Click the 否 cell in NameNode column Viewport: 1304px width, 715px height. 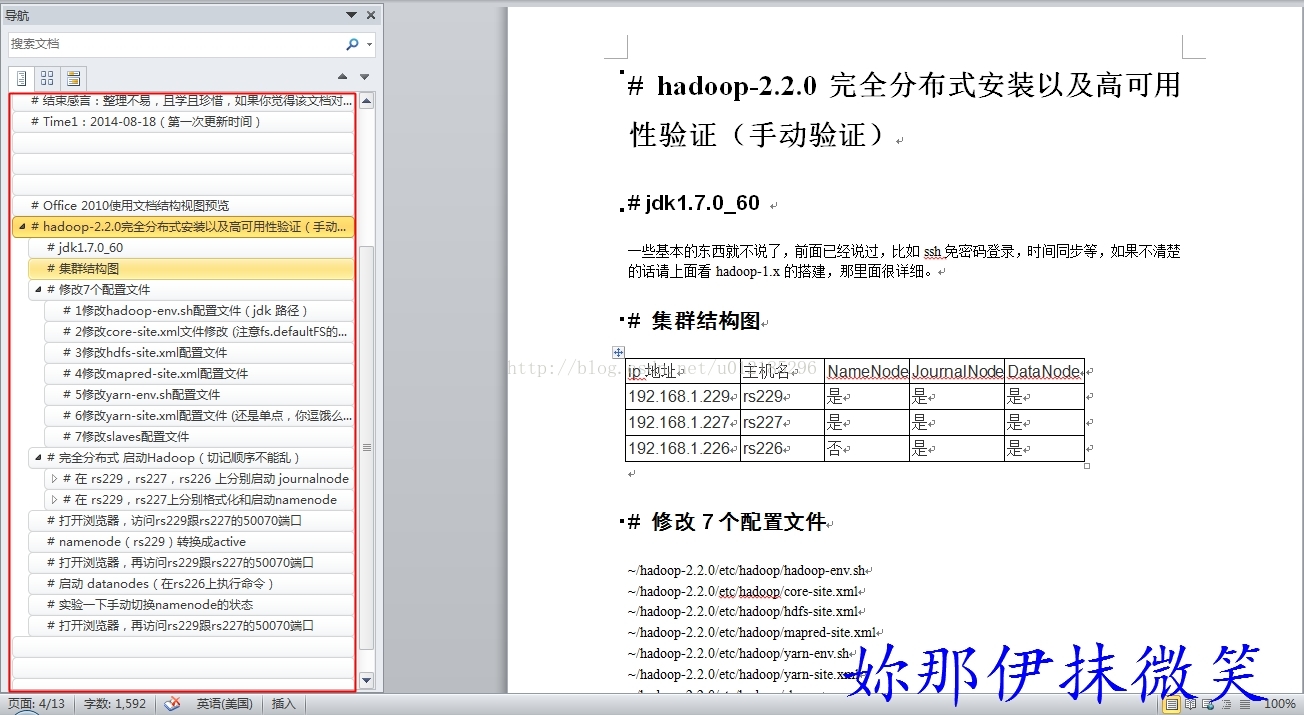pyautogui.click(x=867, y=448)
